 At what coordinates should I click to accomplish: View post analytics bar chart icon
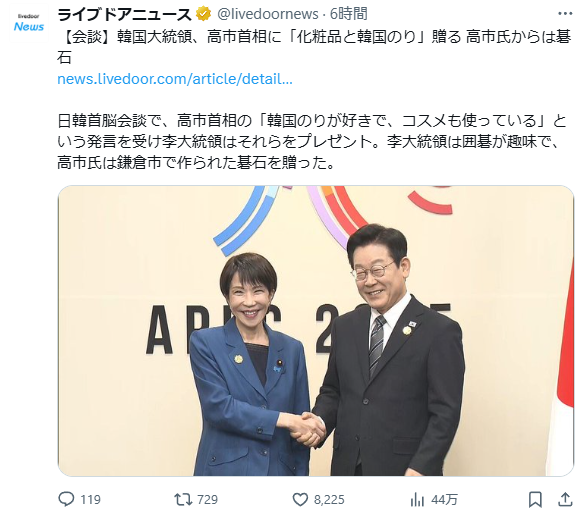pos(417,500)
